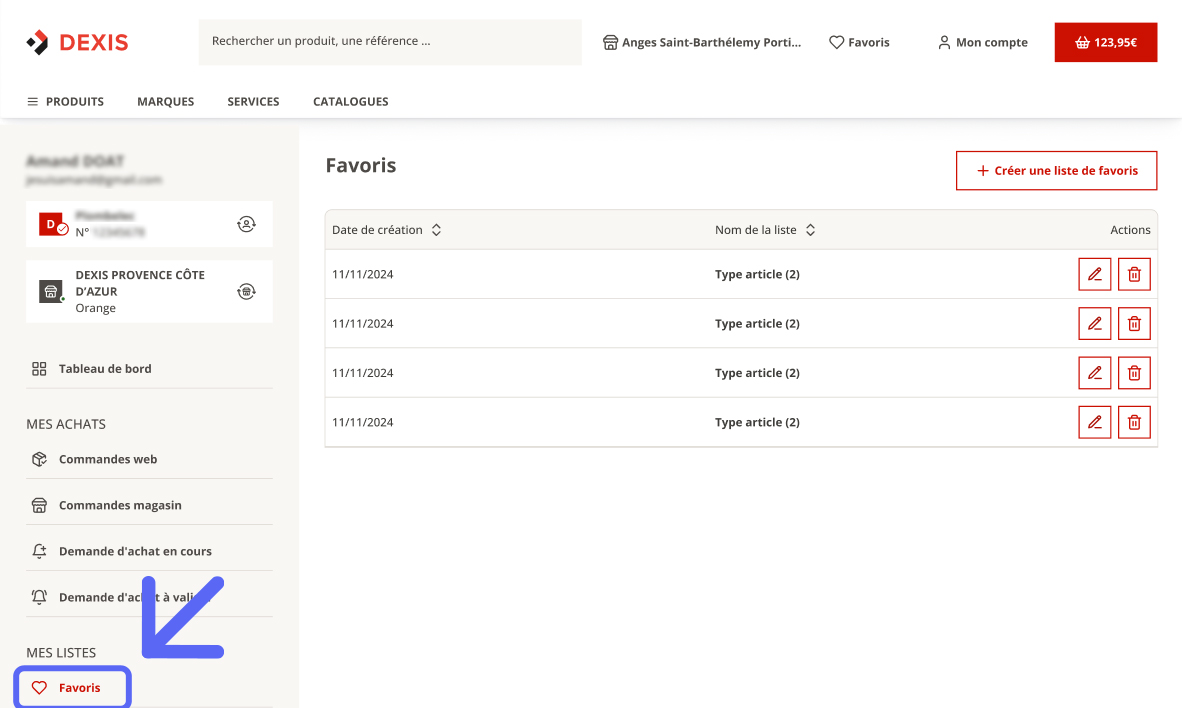Click the MES ACHATS section label
Screen dimensions: 1182x708
pyautogui.click(x=66, y=424)
